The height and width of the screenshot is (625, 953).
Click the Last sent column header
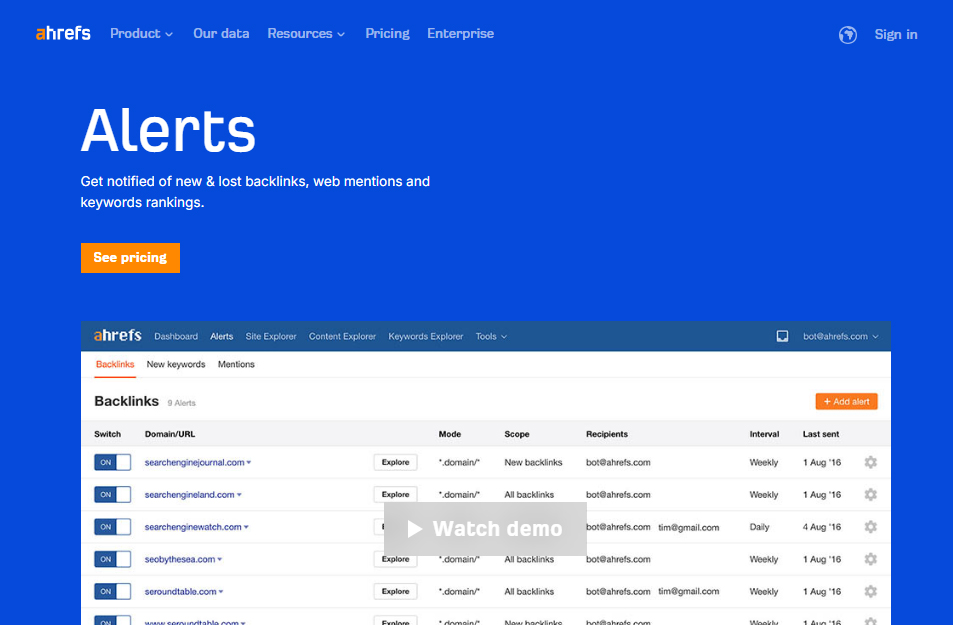(x=821, y=434)
